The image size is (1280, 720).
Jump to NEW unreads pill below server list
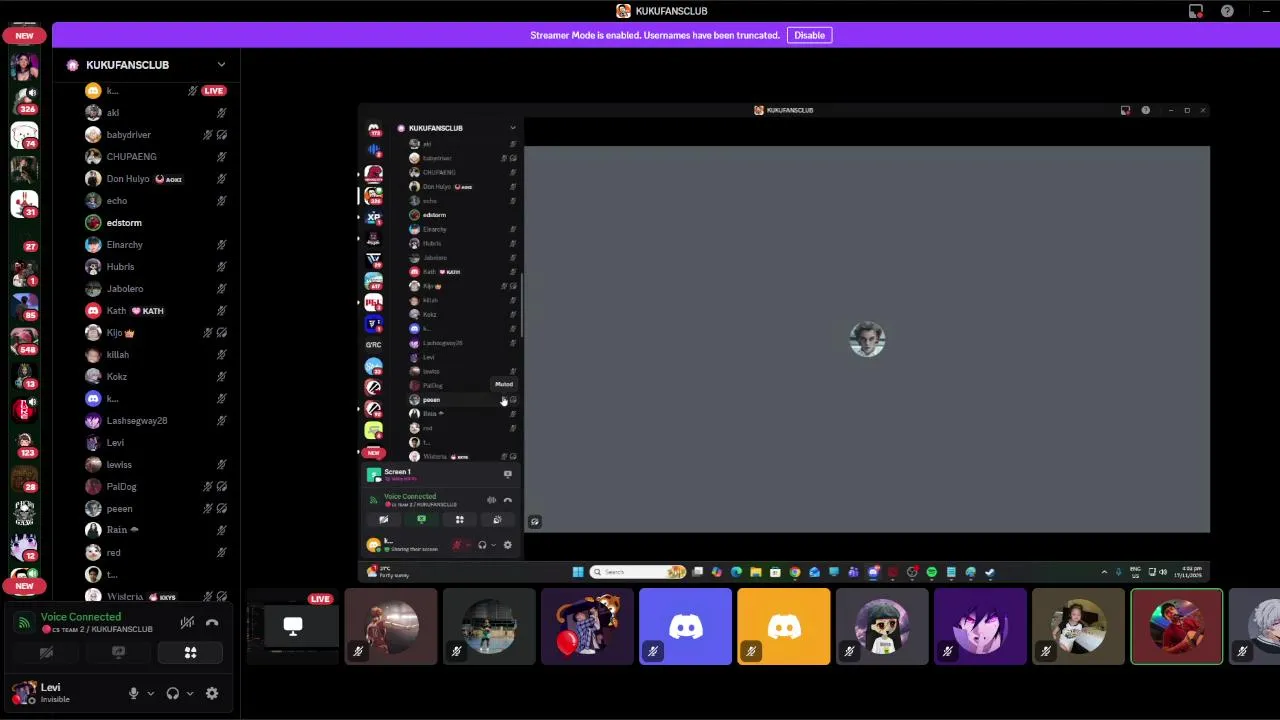(24, 586)
